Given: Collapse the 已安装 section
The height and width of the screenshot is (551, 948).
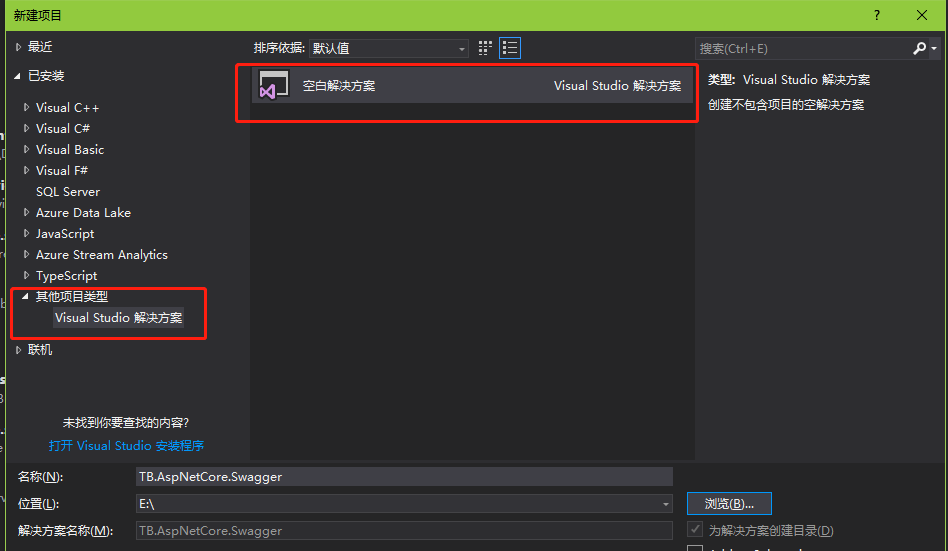Looking at the screenshot, I should click(x=18, y=76).
